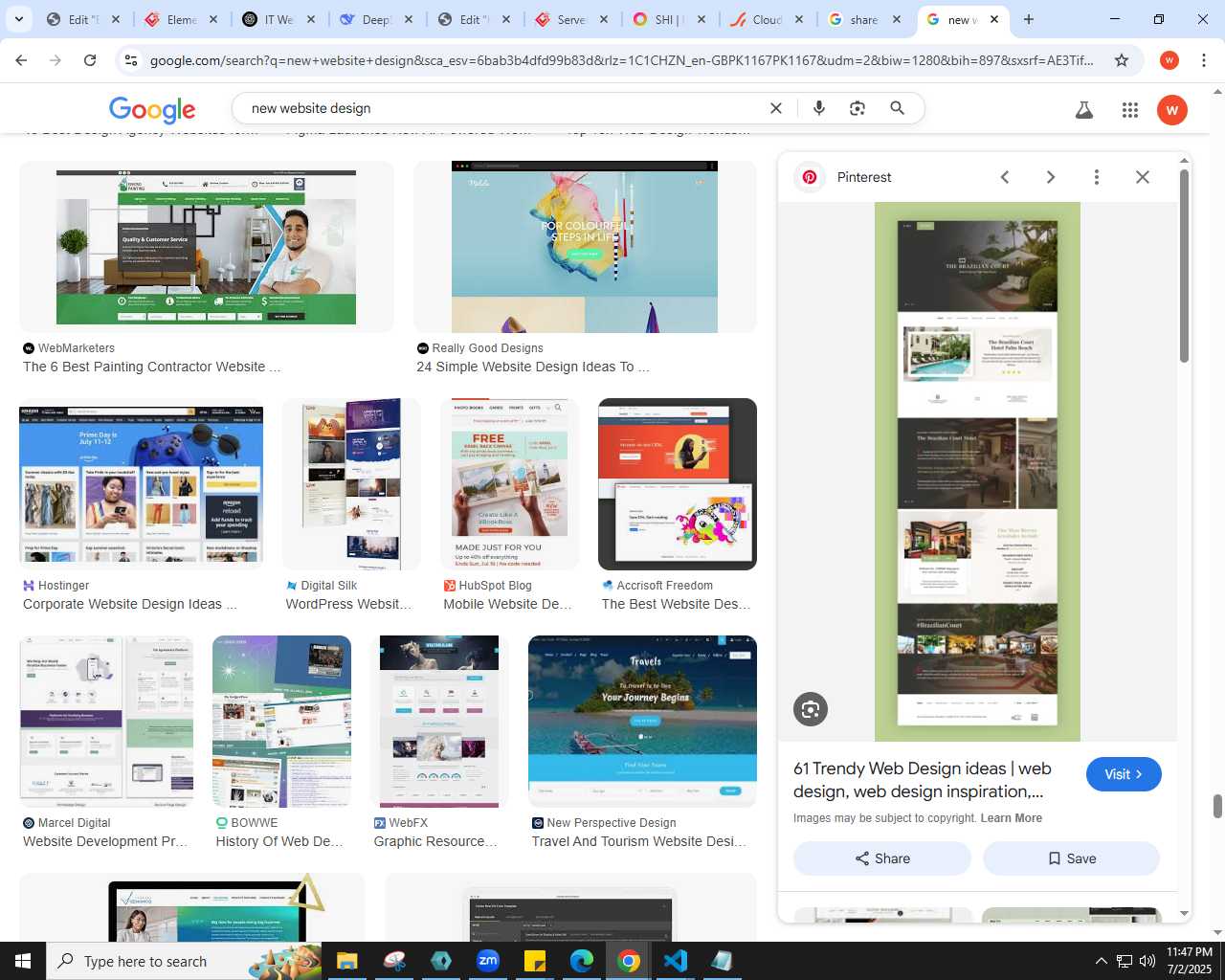Show previous image in the Pinterest panel
The height and width of the screenshot is (980, 1225).
coord(1005,177)
